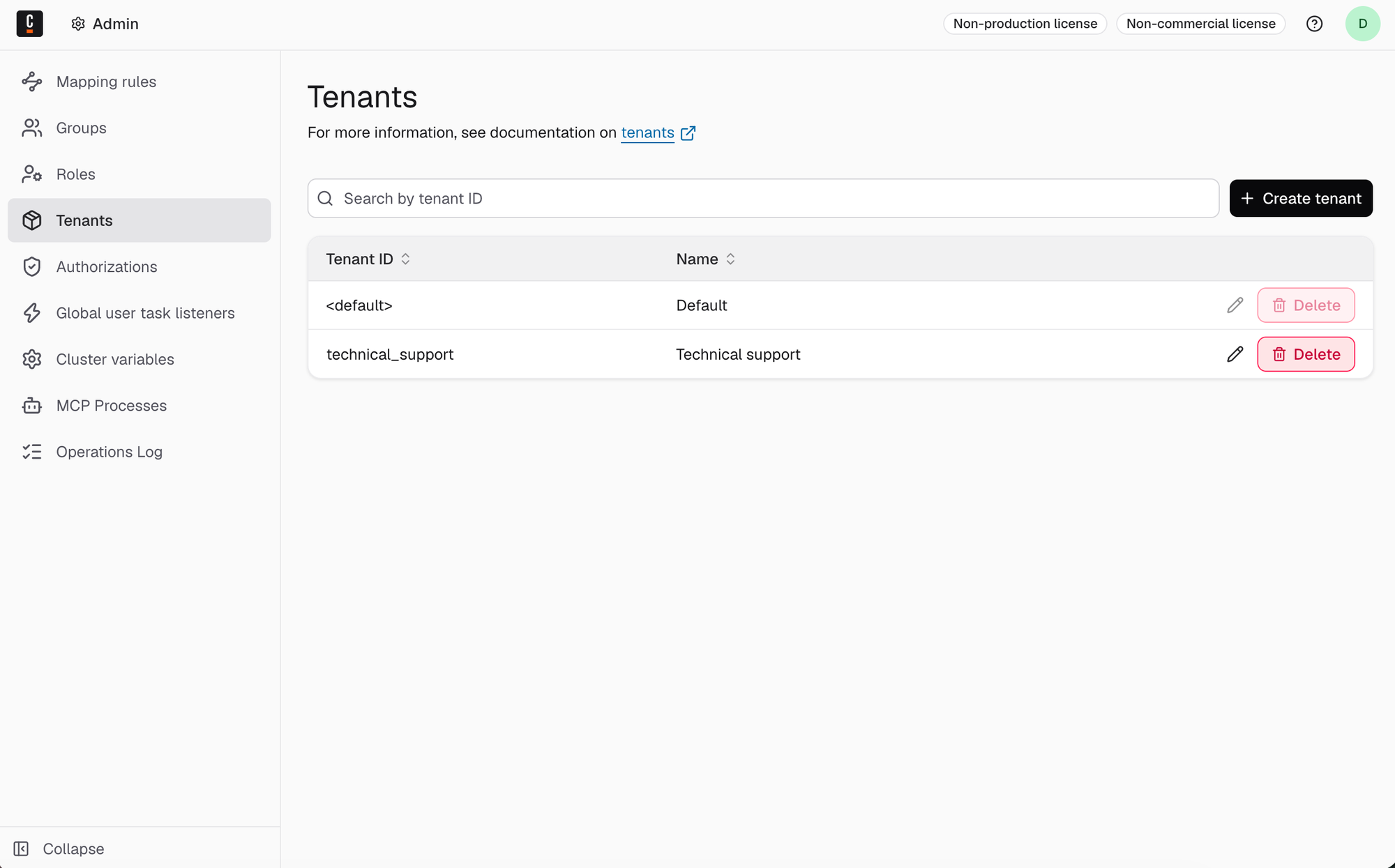Screen dimensions: 1395x868
Task: Click the search magnifier icon
Action: coord(325,199)
